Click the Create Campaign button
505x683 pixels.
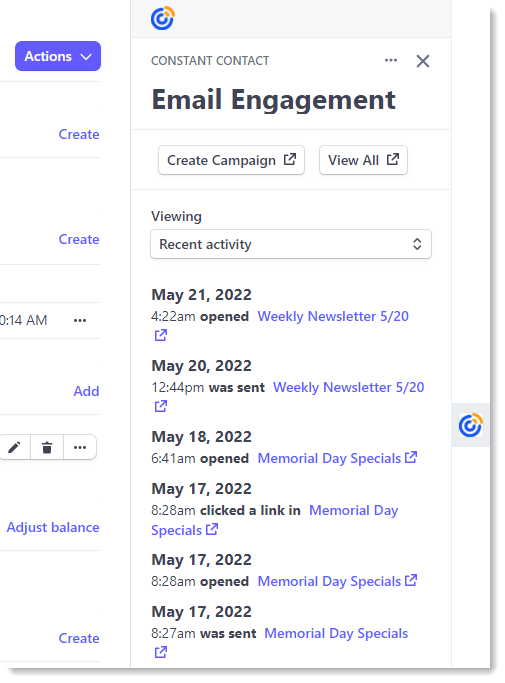[x=231, y=160]
